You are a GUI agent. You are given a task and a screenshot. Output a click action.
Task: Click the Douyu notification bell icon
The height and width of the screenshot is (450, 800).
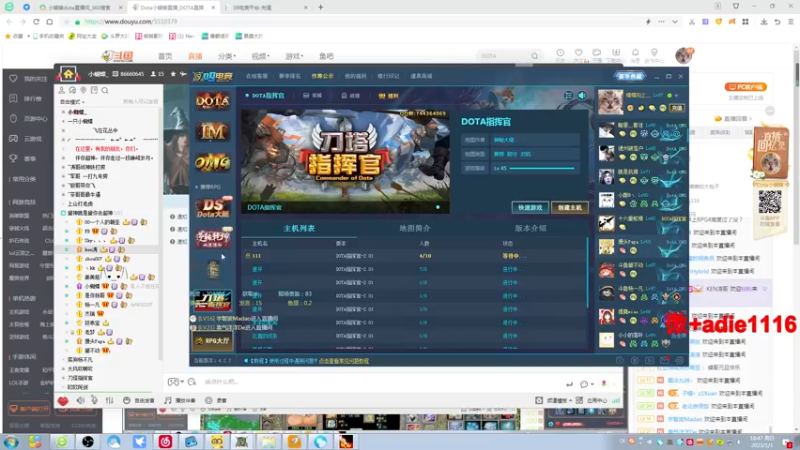[x=635, y=53]
